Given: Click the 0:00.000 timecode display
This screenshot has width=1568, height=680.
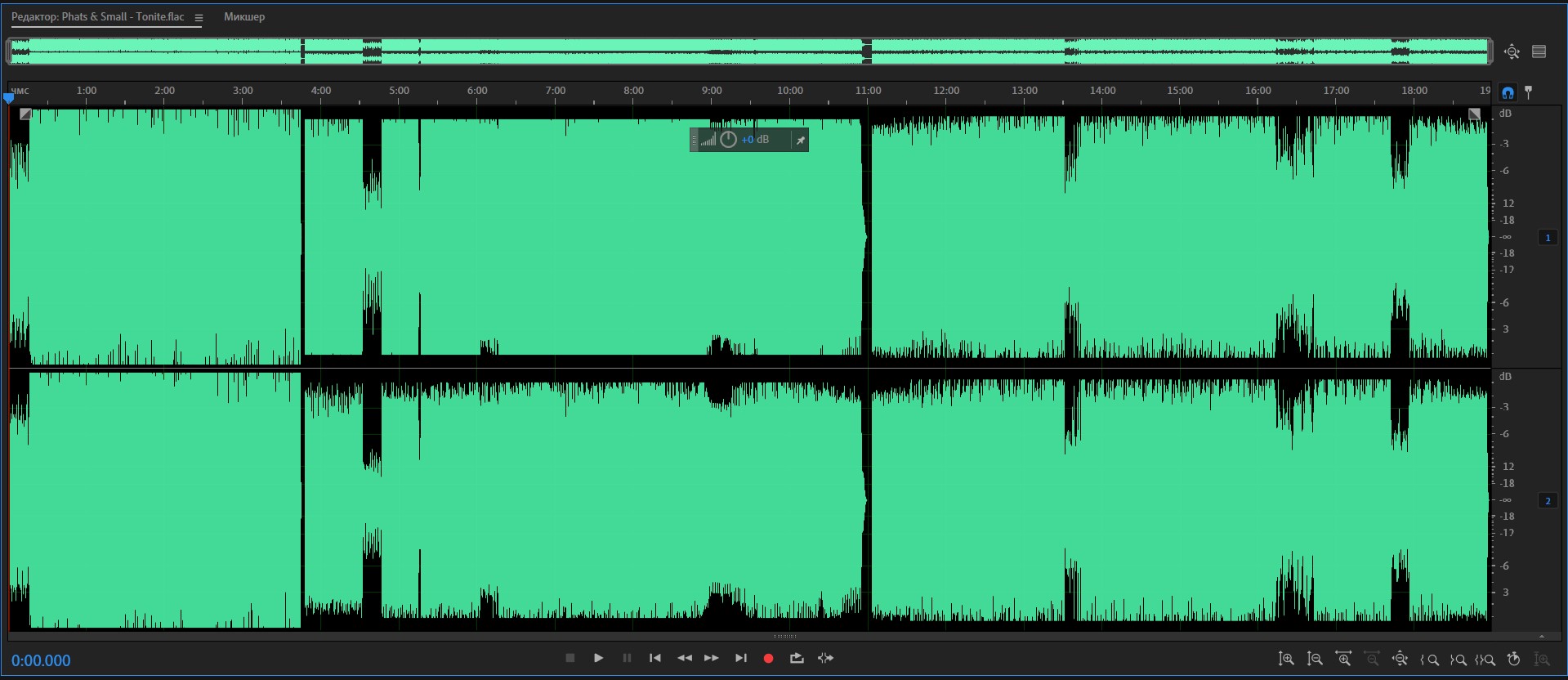Looking at the screenshot, I should (41, 660).
